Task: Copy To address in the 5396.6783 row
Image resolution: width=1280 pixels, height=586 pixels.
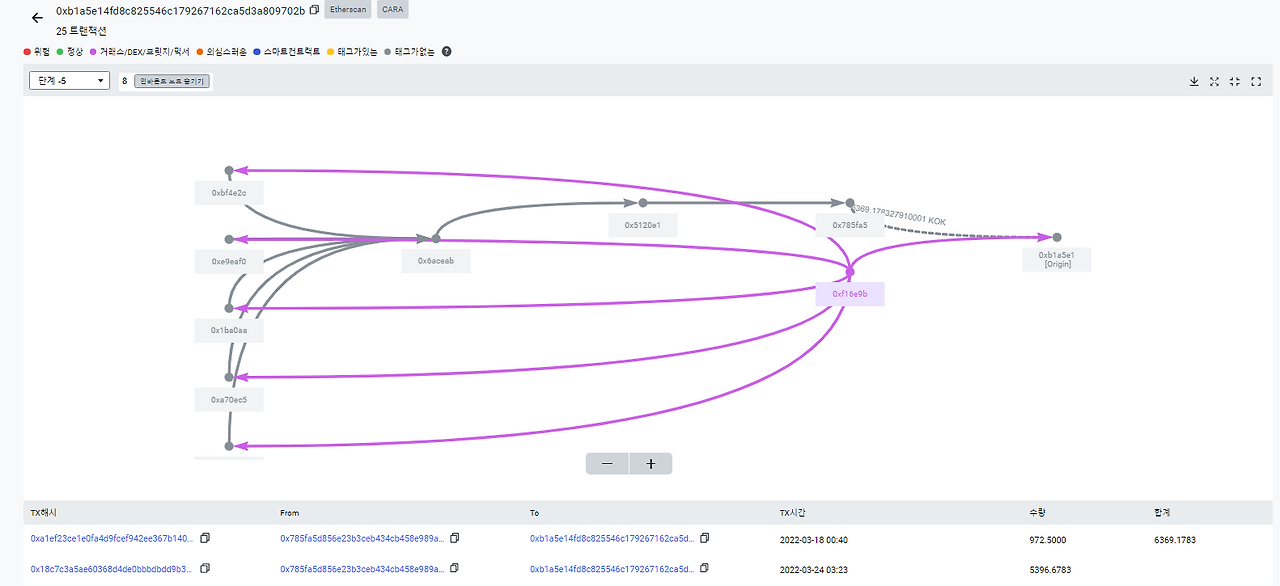Action: click(705, 568)
